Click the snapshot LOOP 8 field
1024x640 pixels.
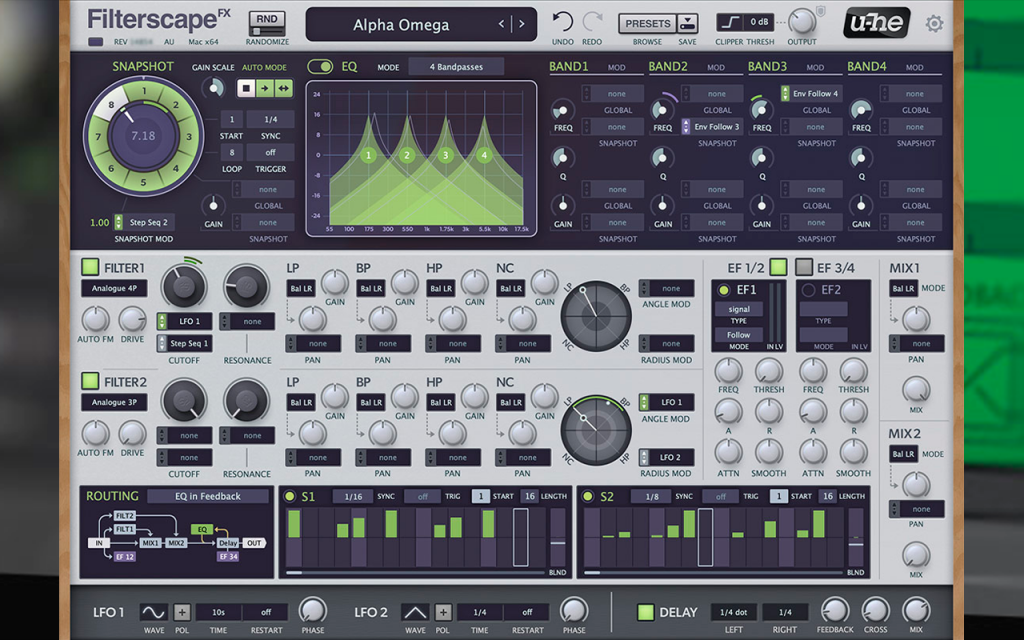pyautogui.click(x=231, y=152)
